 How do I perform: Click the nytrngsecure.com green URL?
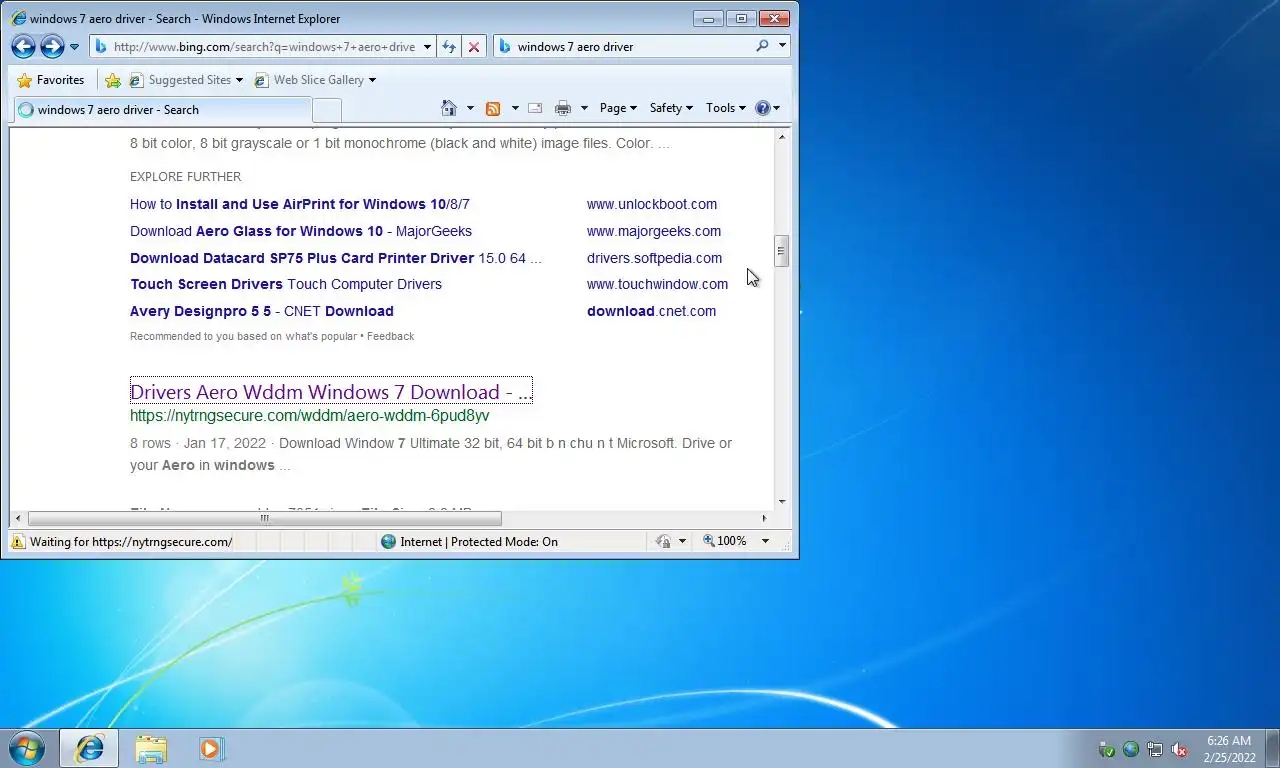[x=310, y=416]
